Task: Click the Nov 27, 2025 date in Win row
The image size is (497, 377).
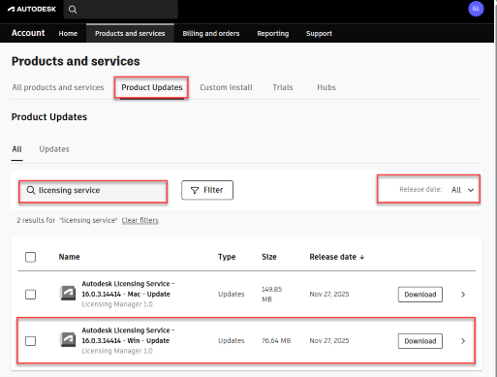Action: click(x=329, y=341)
